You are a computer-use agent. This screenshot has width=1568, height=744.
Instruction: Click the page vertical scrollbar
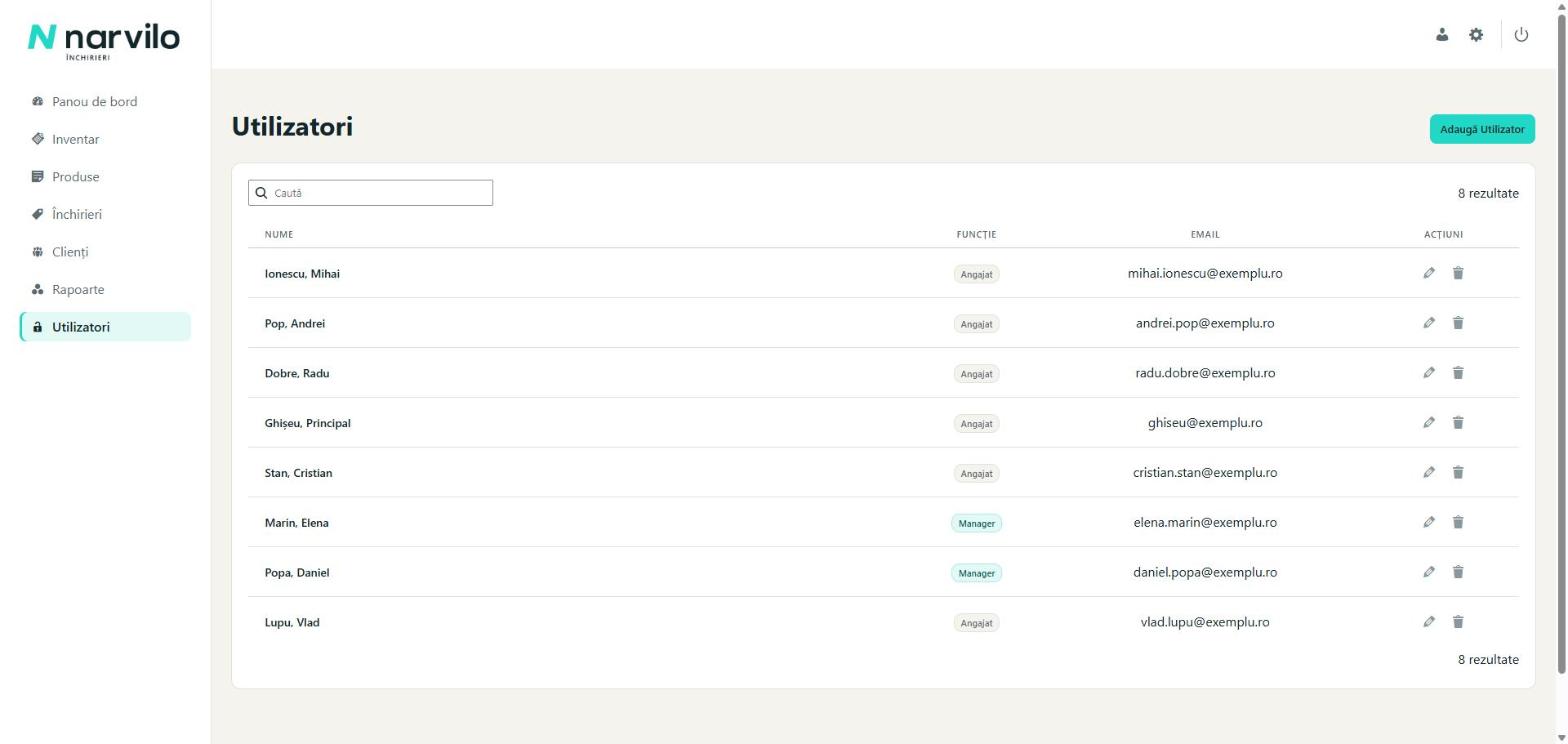(1561, 345)
